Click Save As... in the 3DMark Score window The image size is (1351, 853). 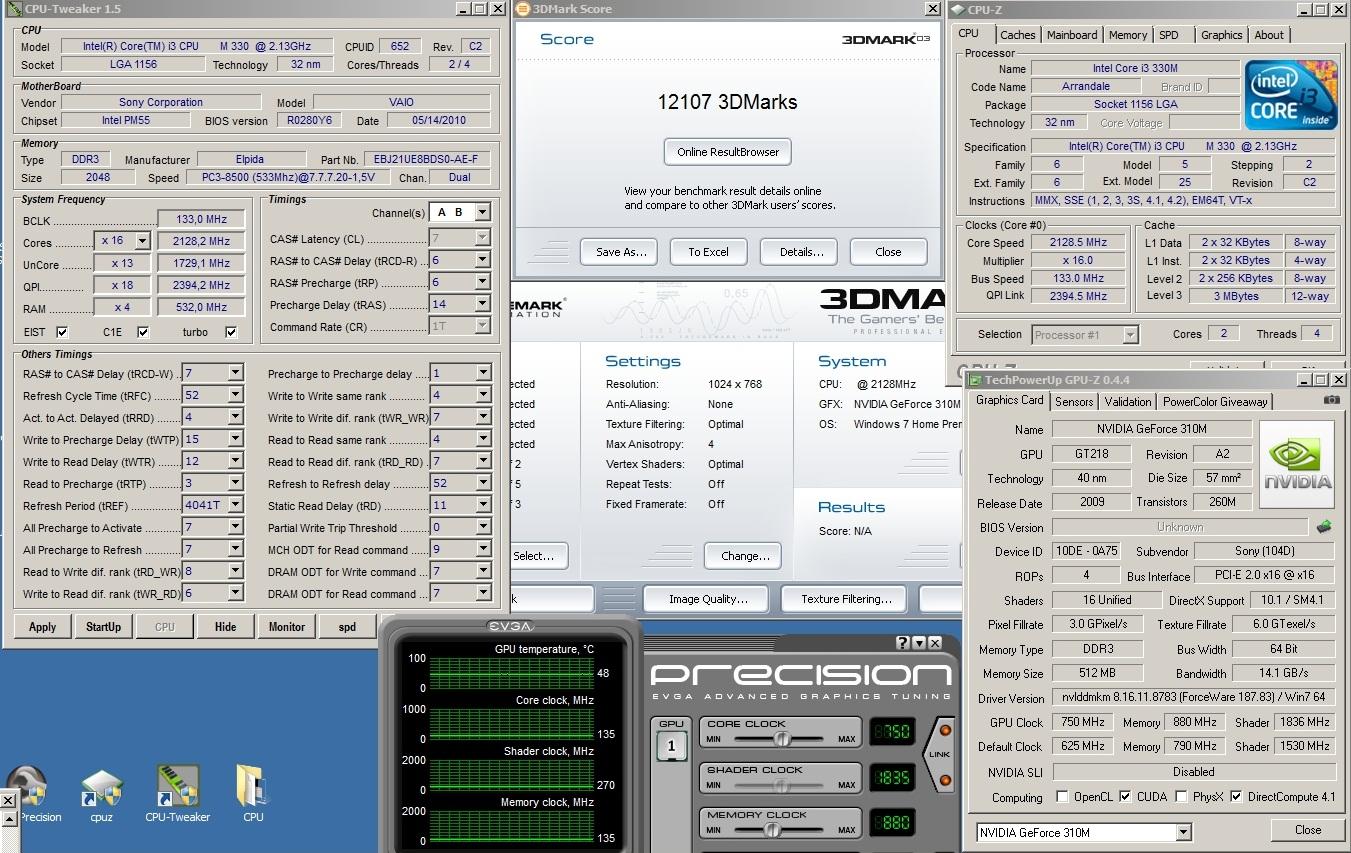click(620, 252)
